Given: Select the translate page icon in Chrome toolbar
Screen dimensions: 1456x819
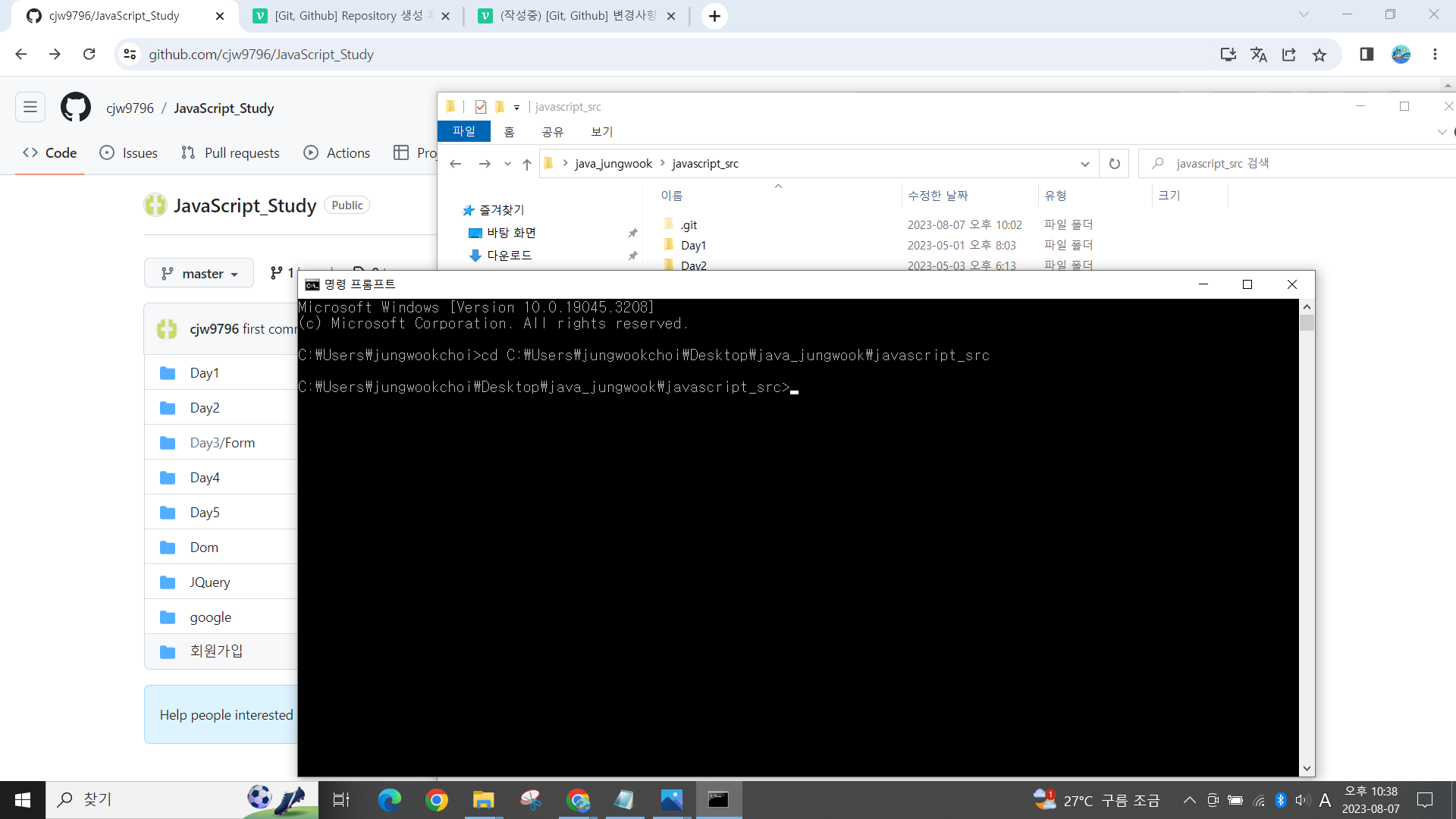Looking at the screenshot, I should point(1259,54).
